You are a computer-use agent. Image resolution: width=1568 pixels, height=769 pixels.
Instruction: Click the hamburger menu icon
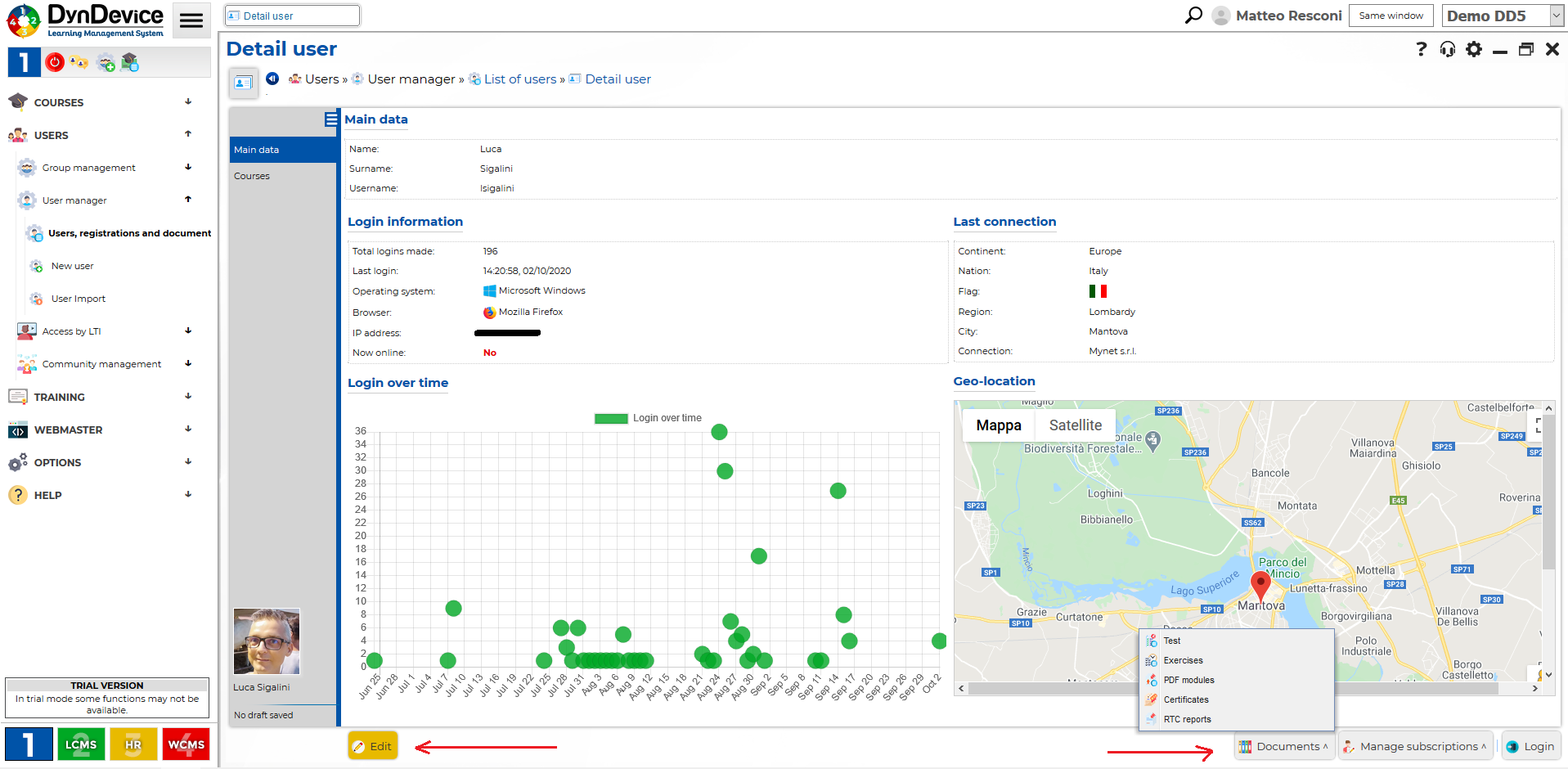(191, 20)
